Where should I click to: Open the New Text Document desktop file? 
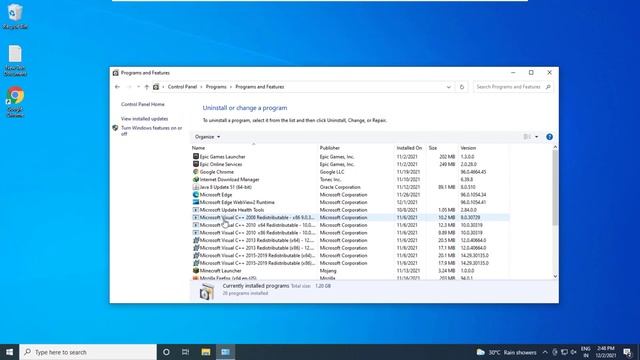click(15, 60)
